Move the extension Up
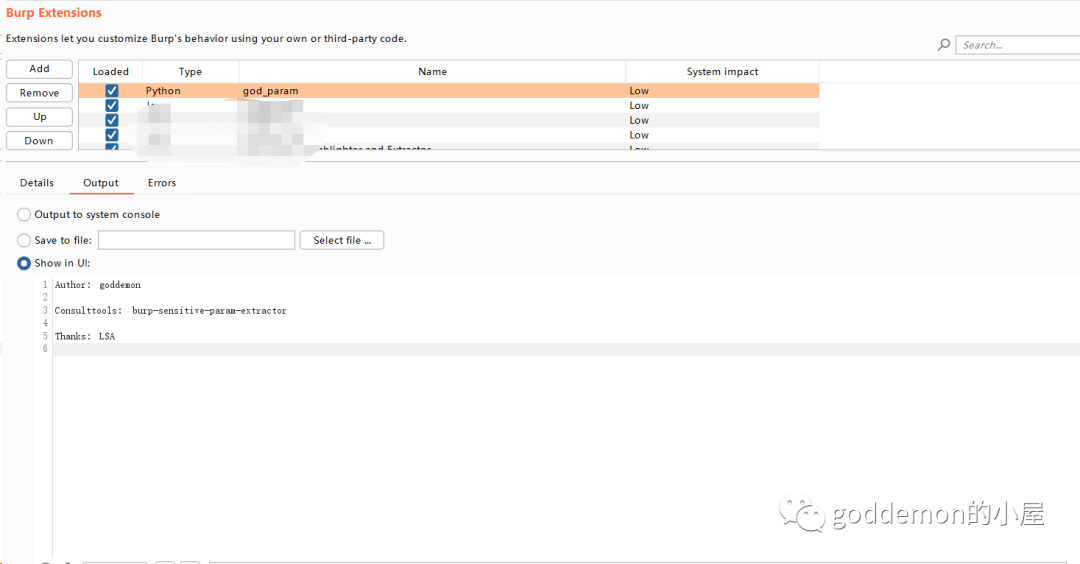The height and width of the screenshot is (564, 1080). (39, 117)
